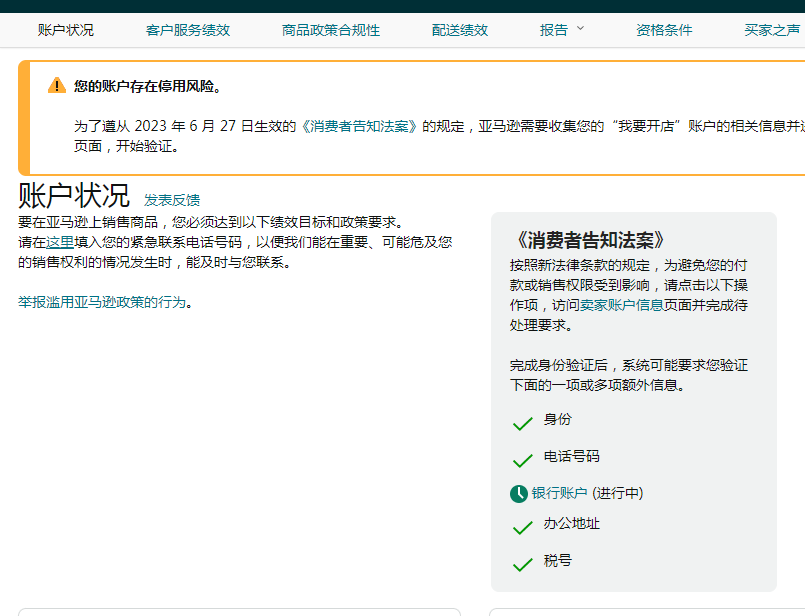Open the 商品政策合规性 tab
Viewport: 805px width, 616px height.
click(x=331, y=30)
